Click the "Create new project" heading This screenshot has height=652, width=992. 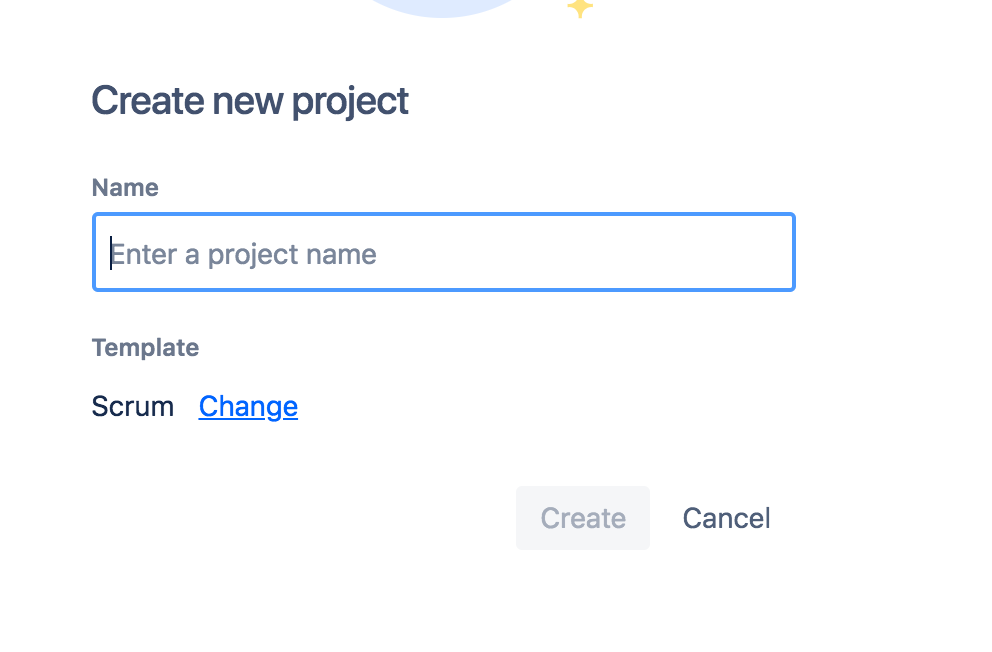click(x=250, y=101)
